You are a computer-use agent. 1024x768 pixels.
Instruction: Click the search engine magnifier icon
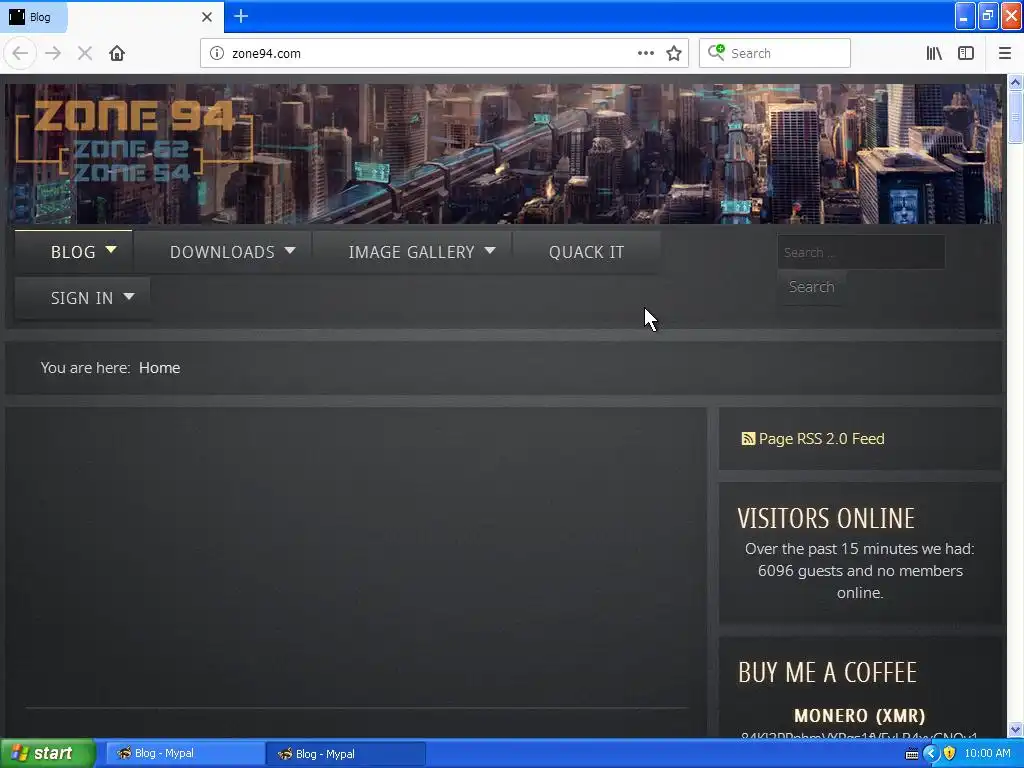tap(716, 52)
